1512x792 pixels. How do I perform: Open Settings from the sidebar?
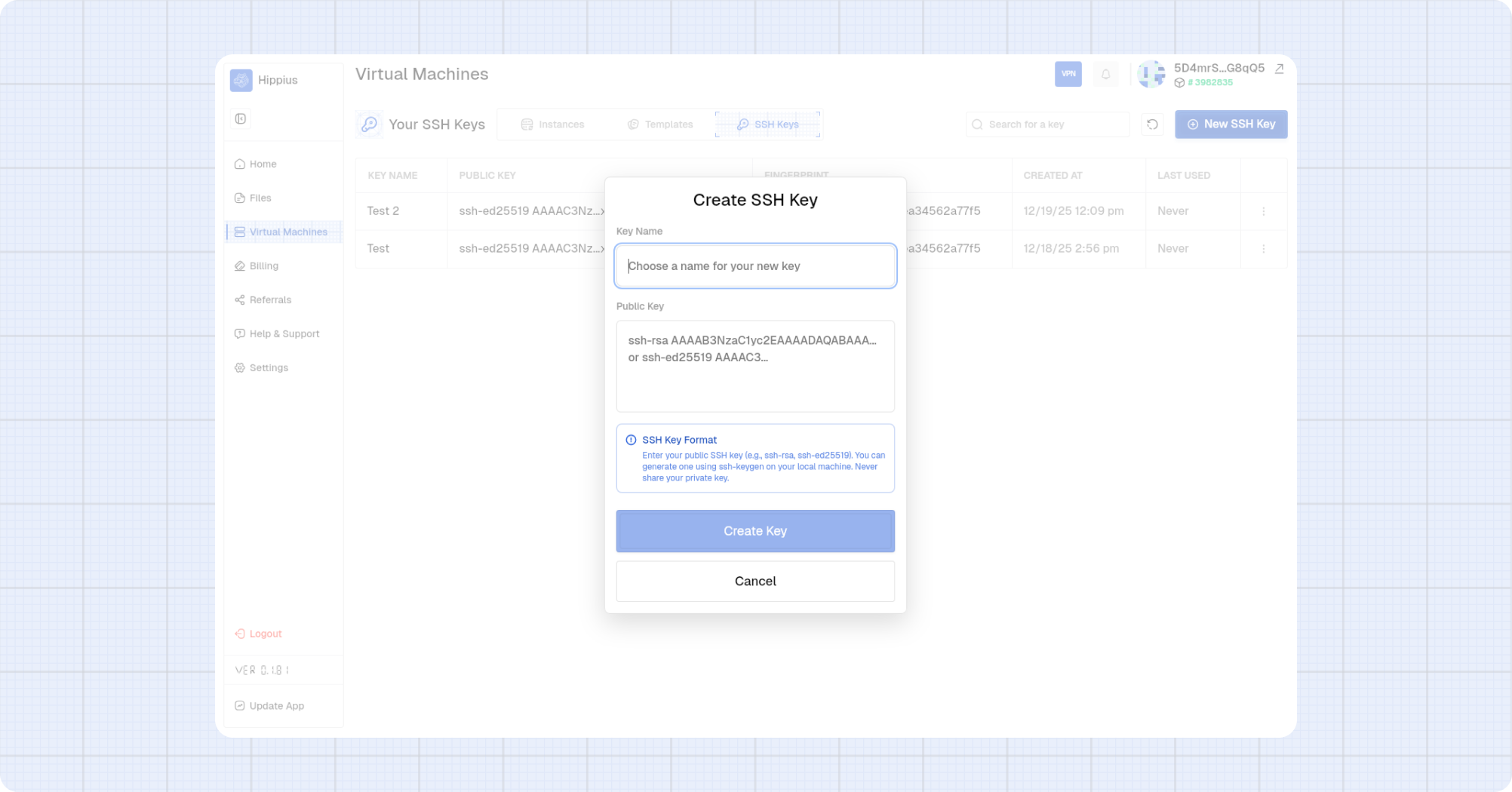(x=268, y=367)
